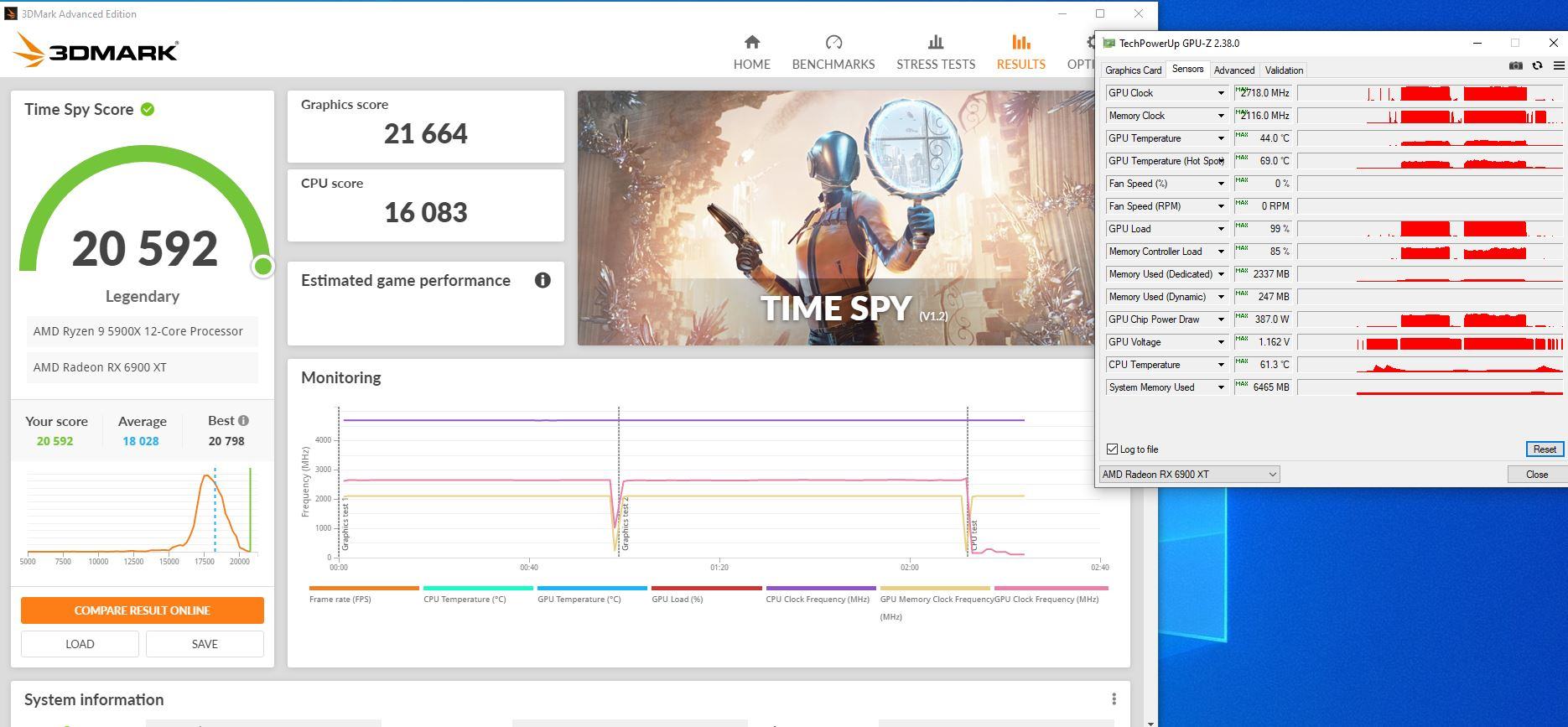The height and width of the screenshot is (727, 1568).
Task: Click the info icon beside Best score
Action: coord(243,421)
